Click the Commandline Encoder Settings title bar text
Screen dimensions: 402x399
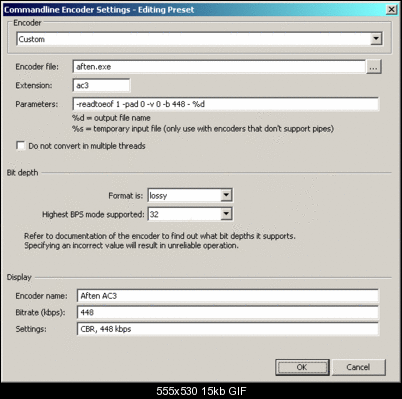tap(99, 10)
